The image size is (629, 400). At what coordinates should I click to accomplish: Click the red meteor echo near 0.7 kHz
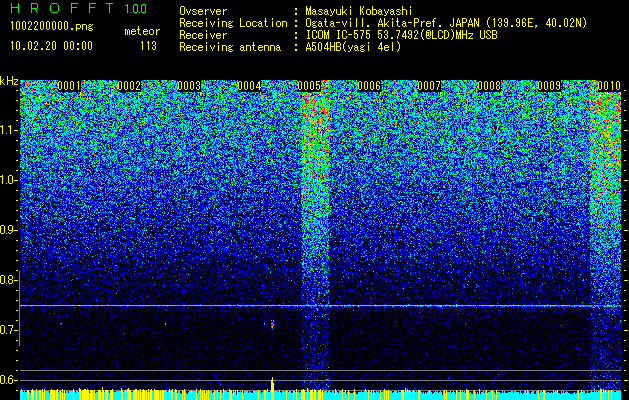point(272,325)
